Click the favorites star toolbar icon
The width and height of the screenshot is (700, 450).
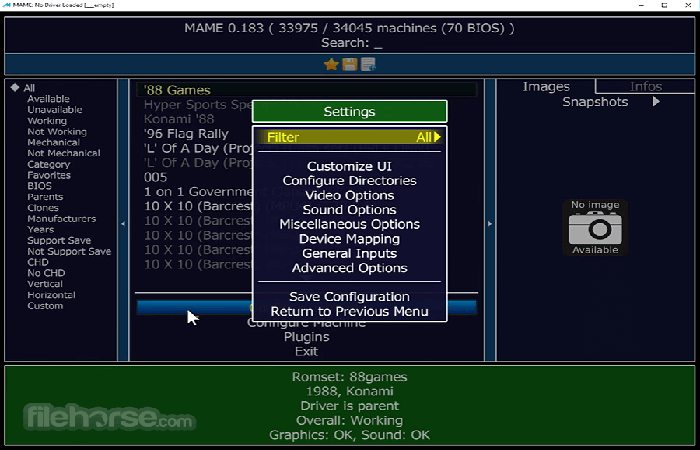[x=331, y=65]
